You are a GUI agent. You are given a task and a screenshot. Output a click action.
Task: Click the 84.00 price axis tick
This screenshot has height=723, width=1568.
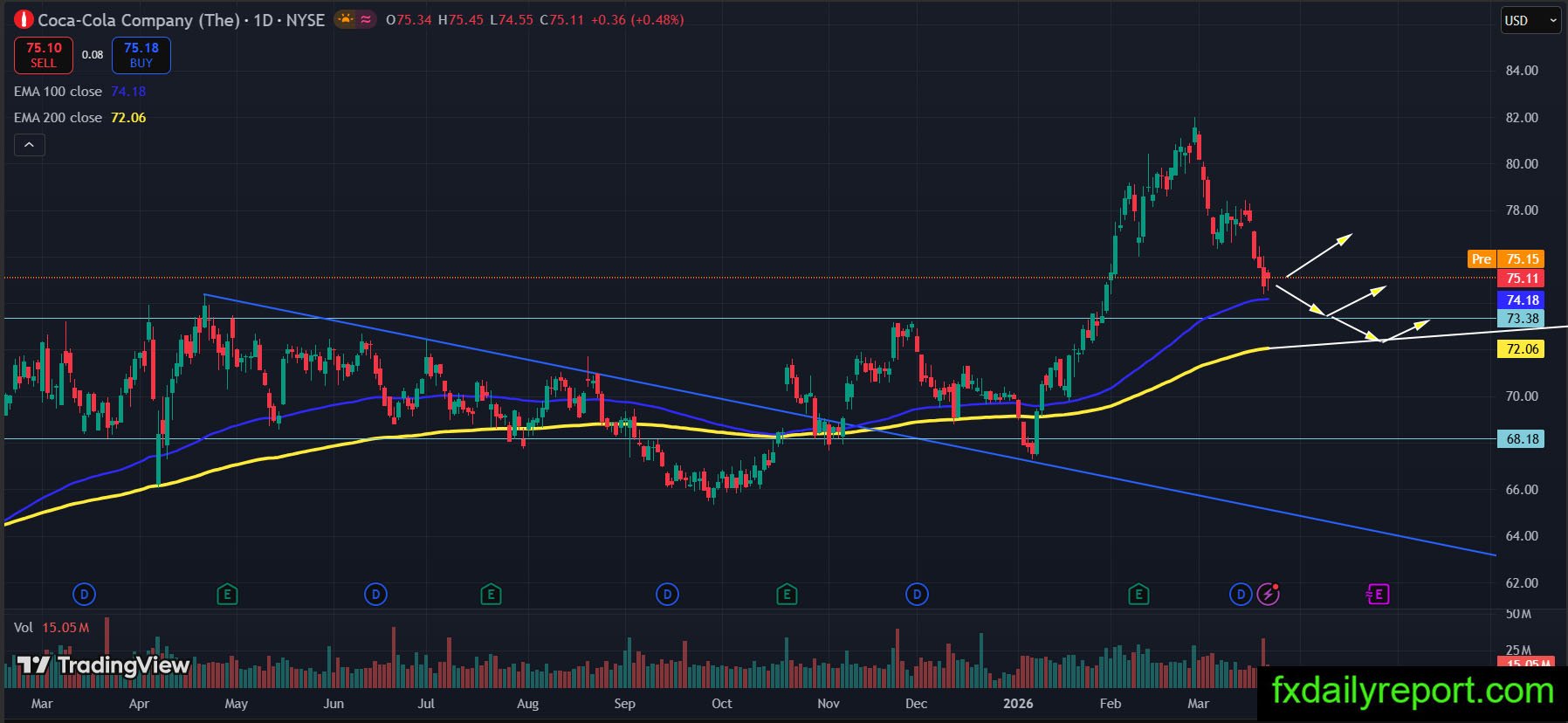(1522, 71)
